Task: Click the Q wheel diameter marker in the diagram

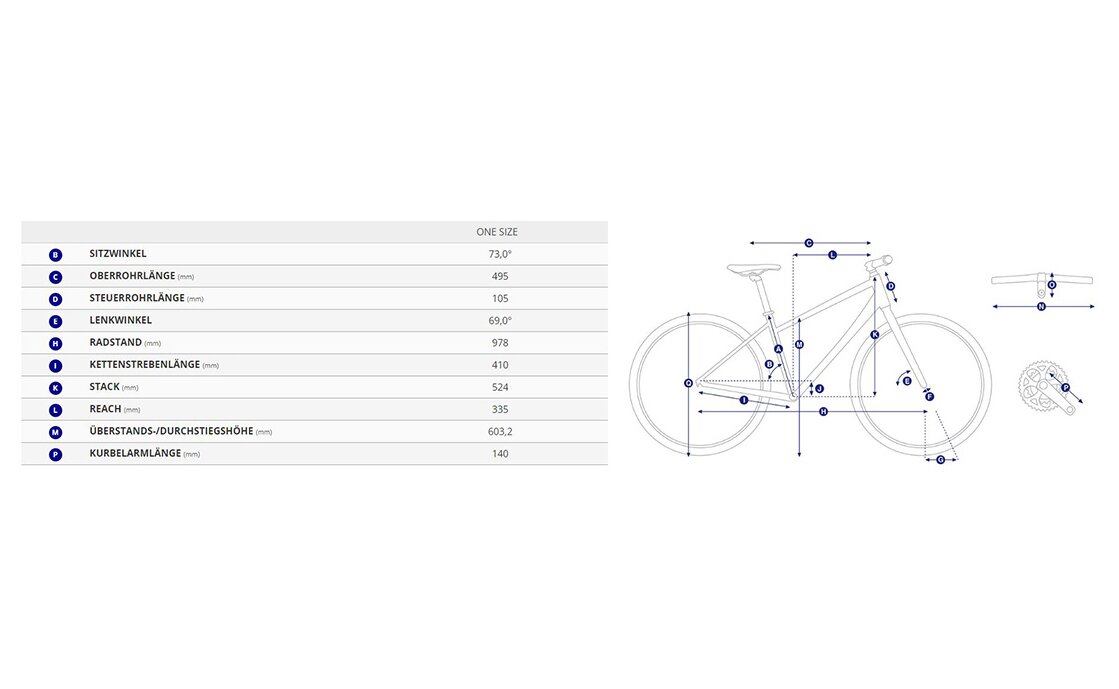Action: 688,383
